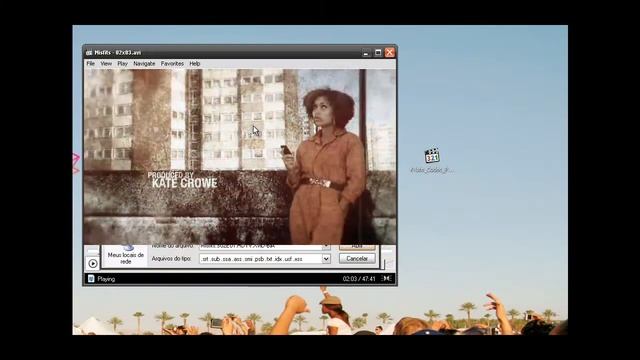Image resolution: width=640 pixels, height=360 pixels.
Task: Click the play button in the player
Action: click(93, 264)
